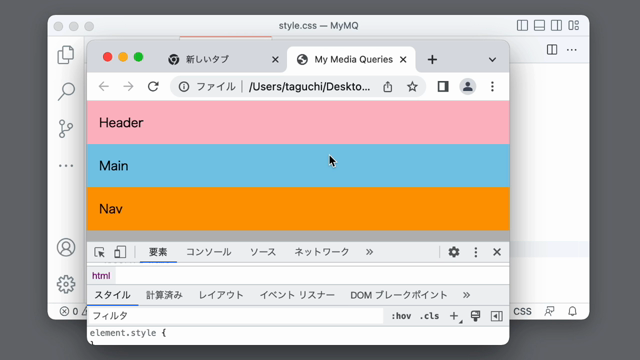640x360 pixels.
Task: Toggle VS Code primary sidebar layout icon
Action: (522, 26)
